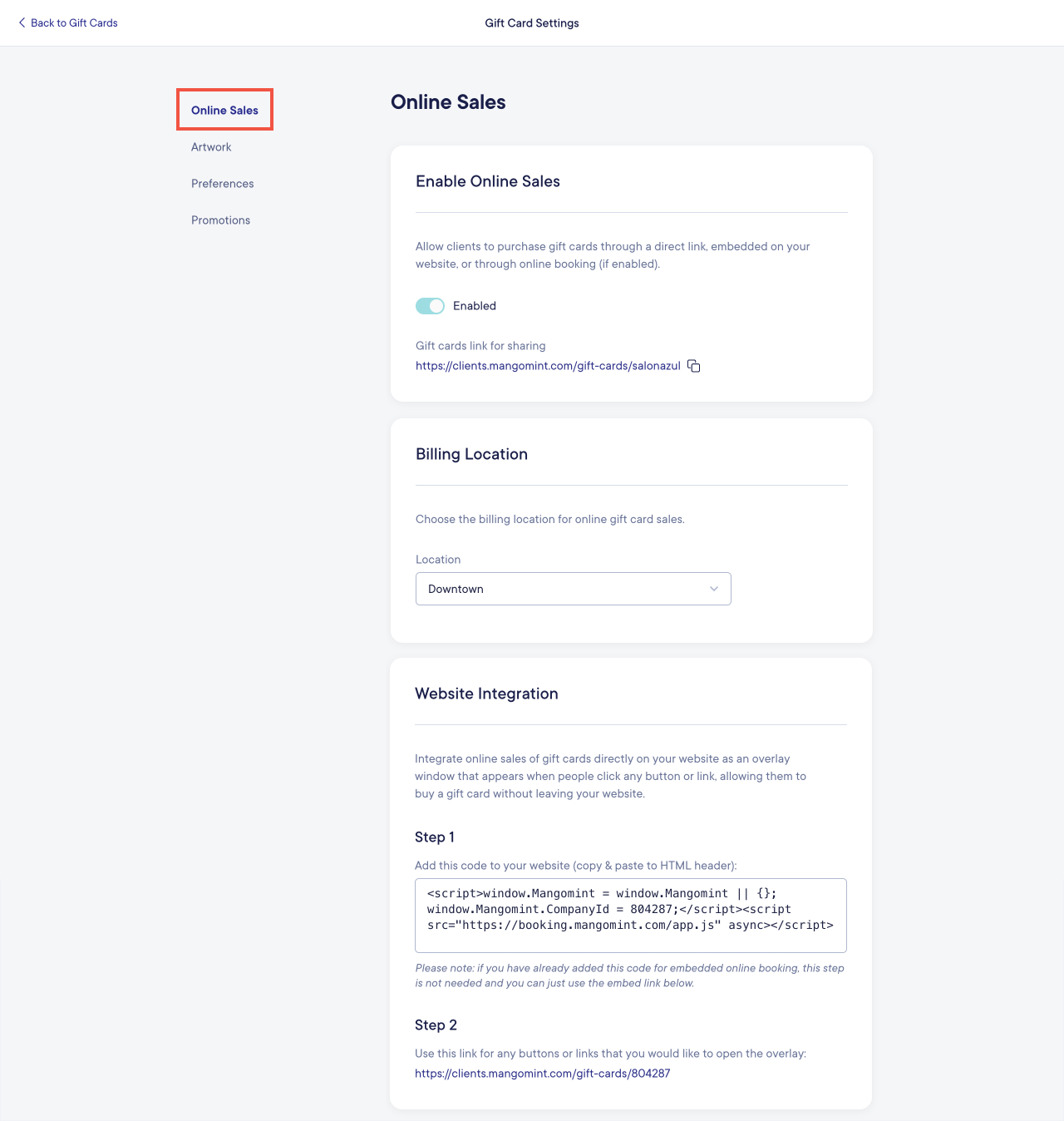
Task: Toggle the Enabled online sales switch
Action: (430, 306)
